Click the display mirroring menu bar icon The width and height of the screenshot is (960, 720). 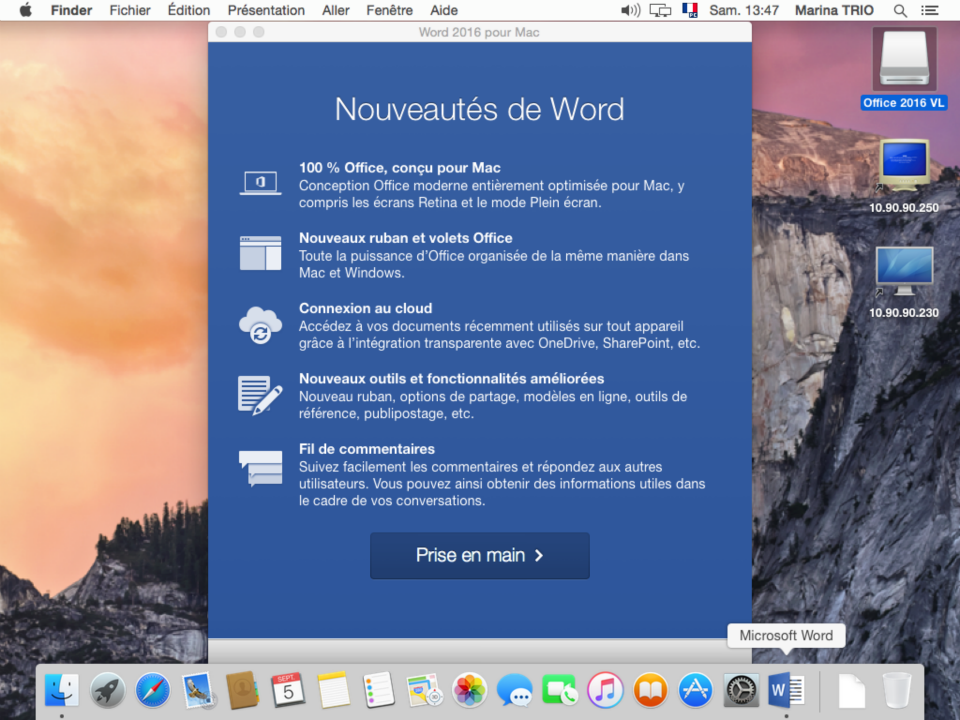pyautogui.click(x=660, y=10)
